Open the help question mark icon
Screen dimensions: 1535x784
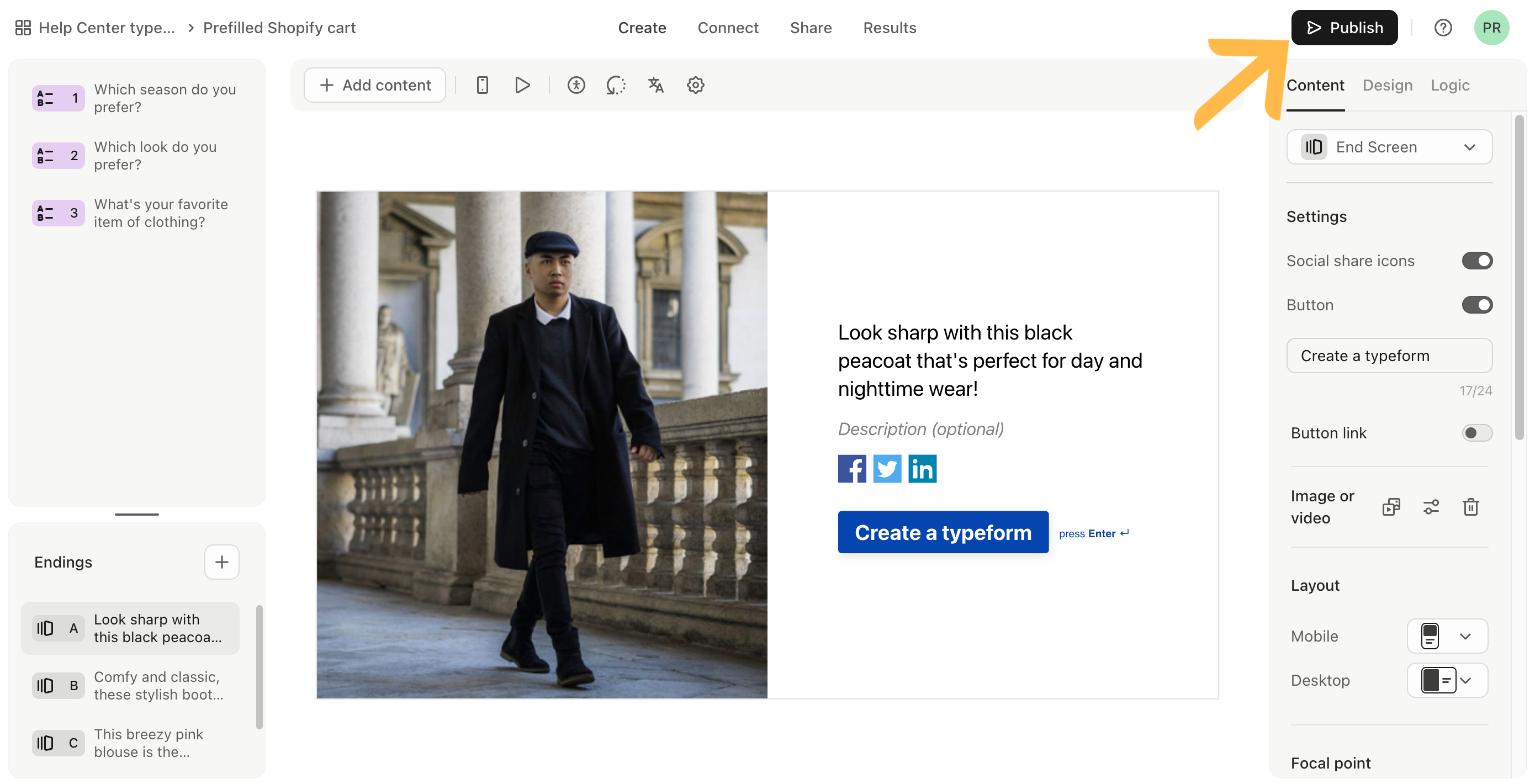1443,28
